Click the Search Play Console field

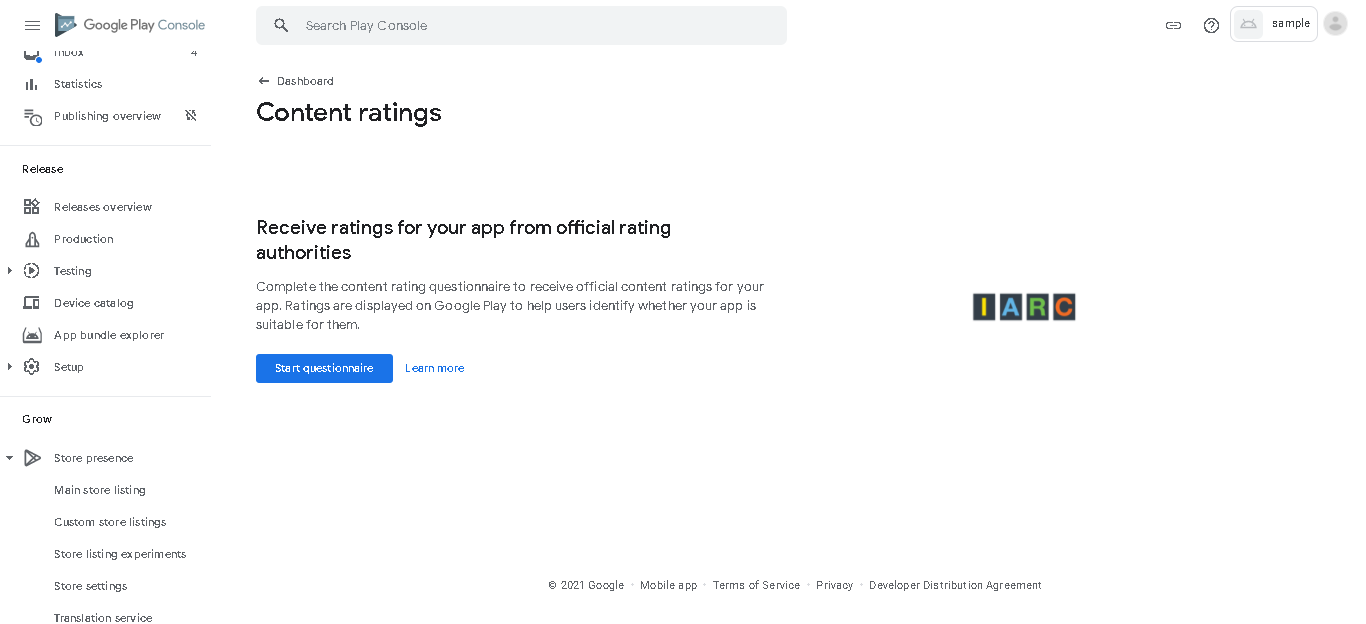coord(521,25)
